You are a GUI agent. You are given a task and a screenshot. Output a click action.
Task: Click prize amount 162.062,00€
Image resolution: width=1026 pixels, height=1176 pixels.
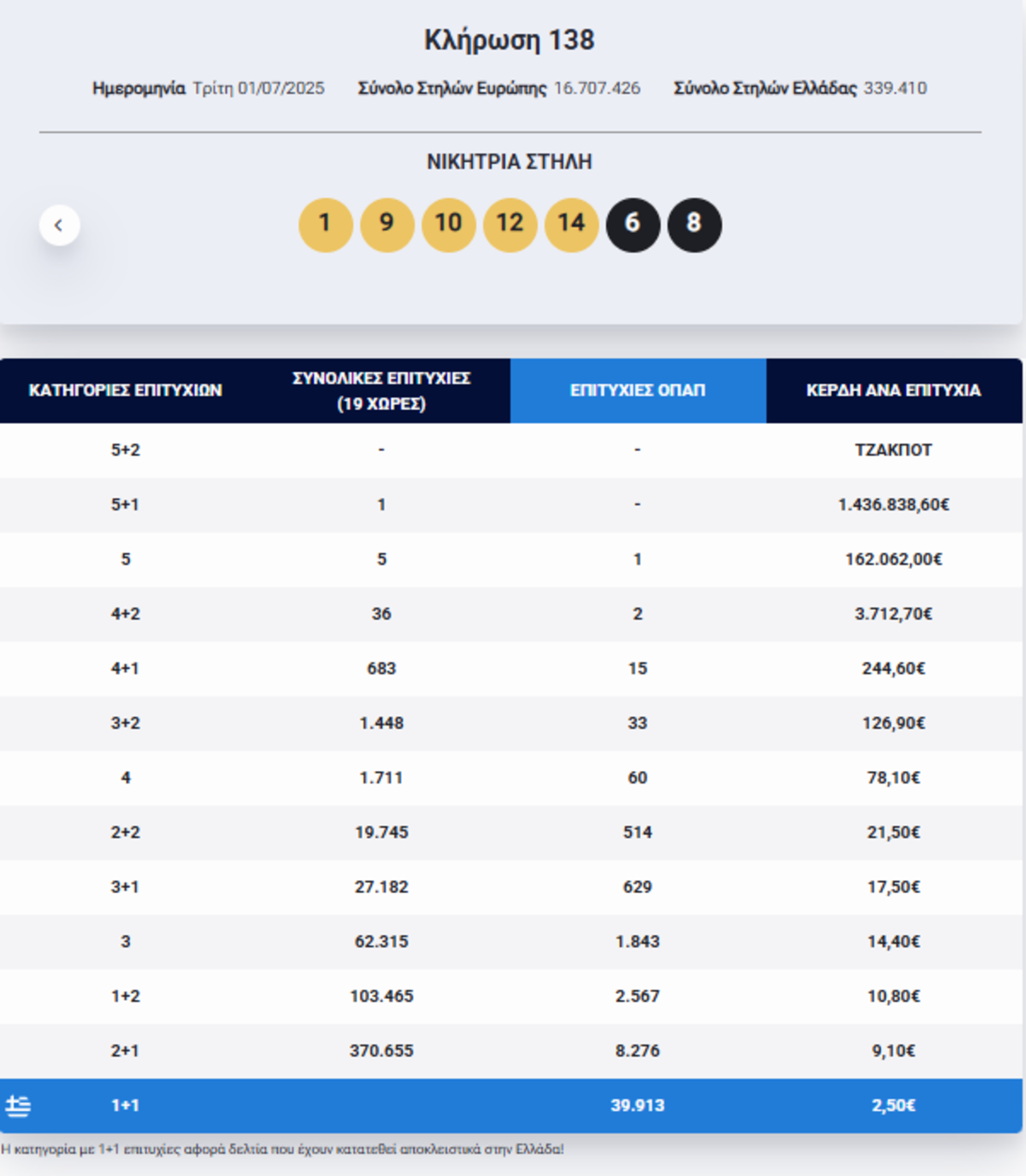point(893,560)
